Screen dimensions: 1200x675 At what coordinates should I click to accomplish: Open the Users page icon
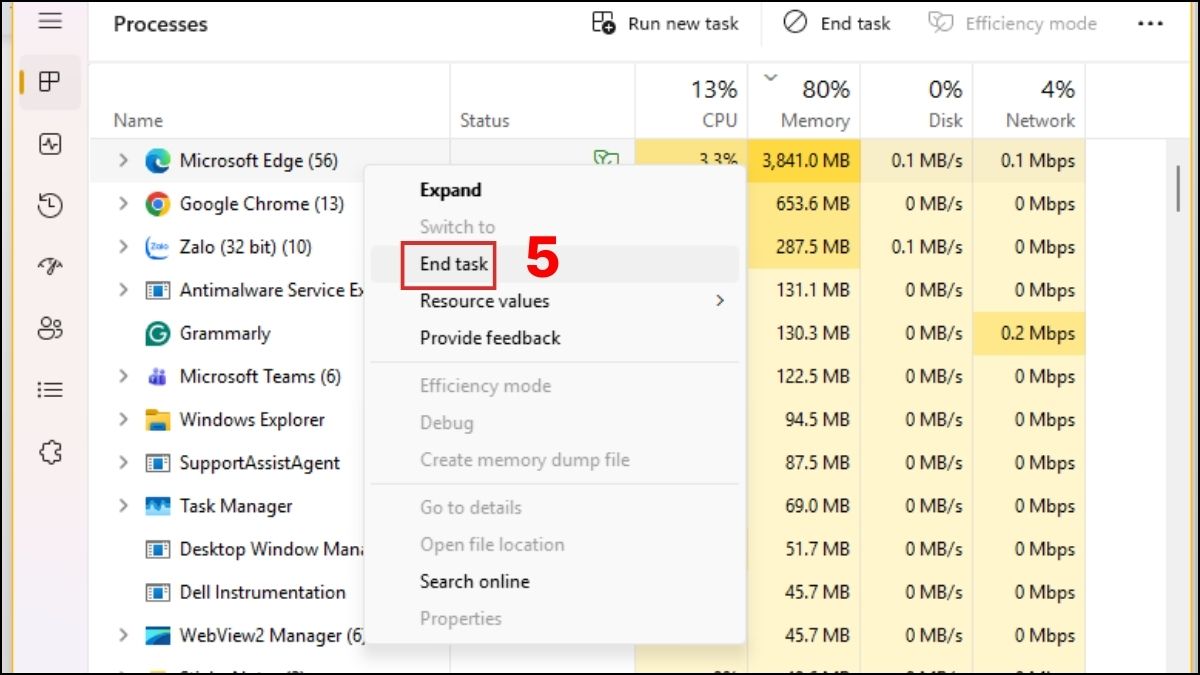click(x=50, y=328)
